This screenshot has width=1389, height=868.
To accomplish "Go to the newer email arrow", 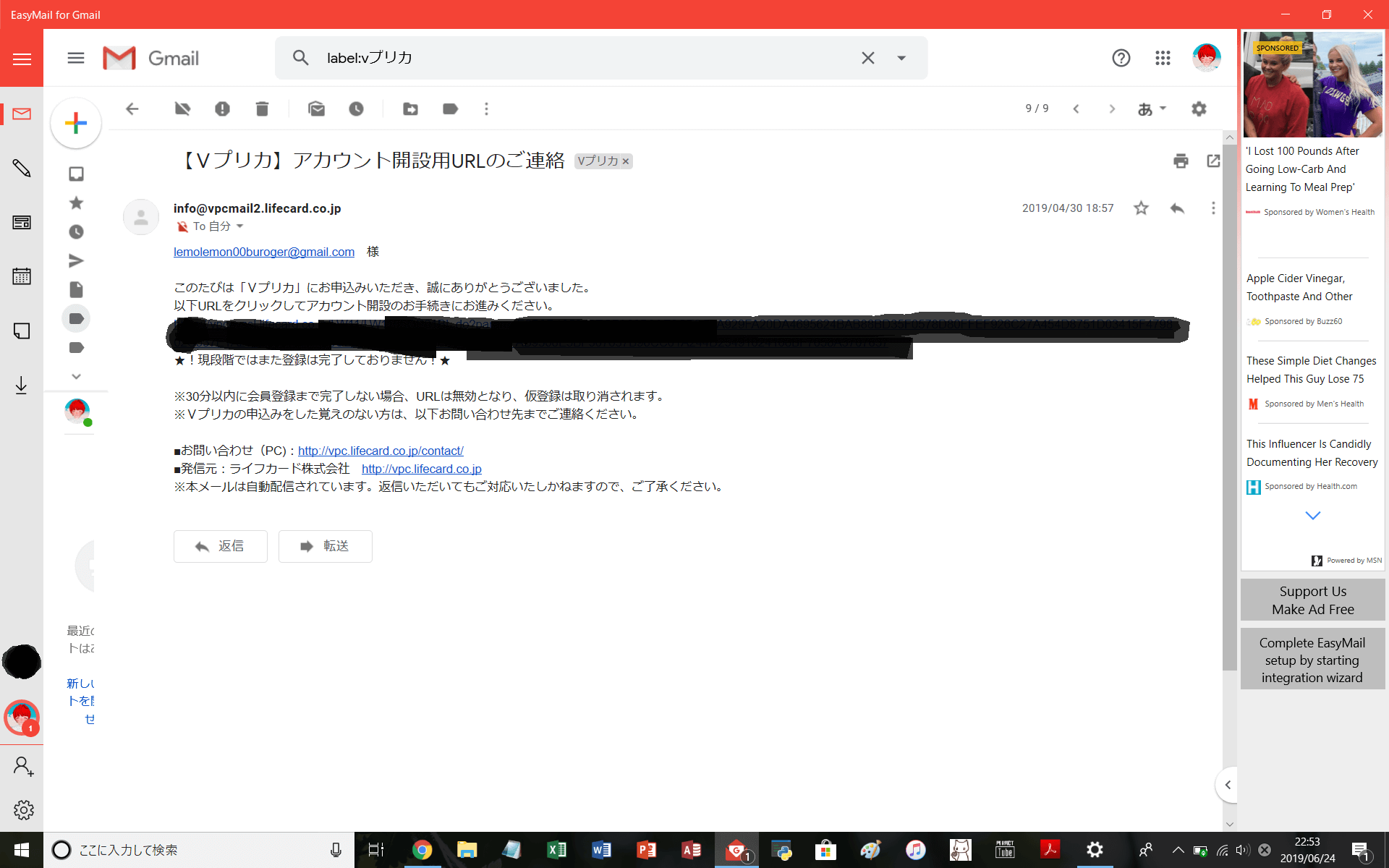I will 1076,109.
